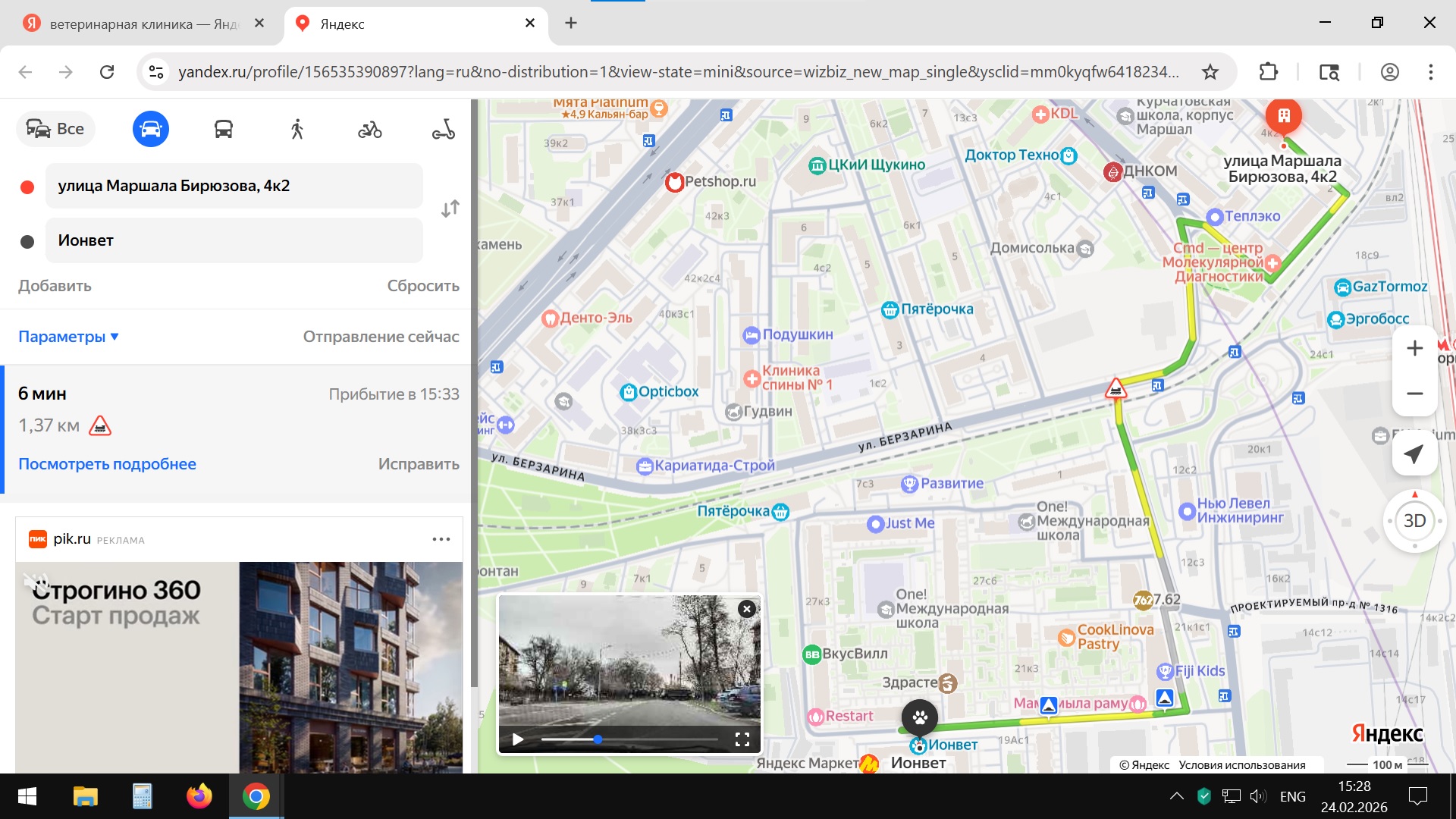
Task: Show all transport modes (Все)
Action: pos(55,129)
